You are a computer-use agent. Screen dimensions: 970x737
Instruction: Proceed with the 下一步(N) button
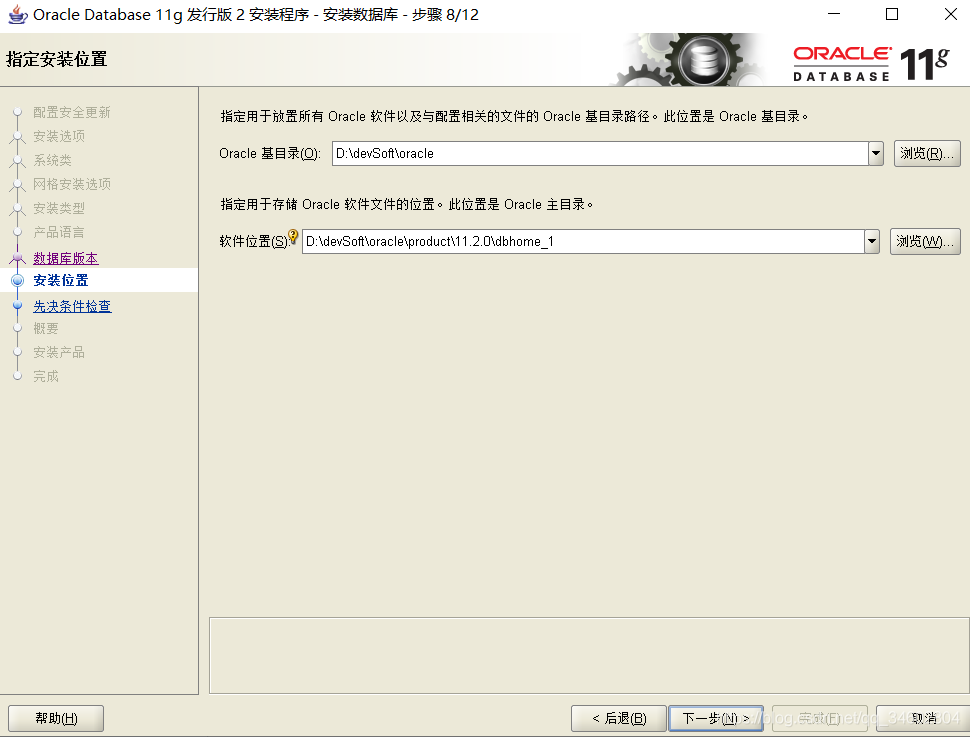point(716,718)
